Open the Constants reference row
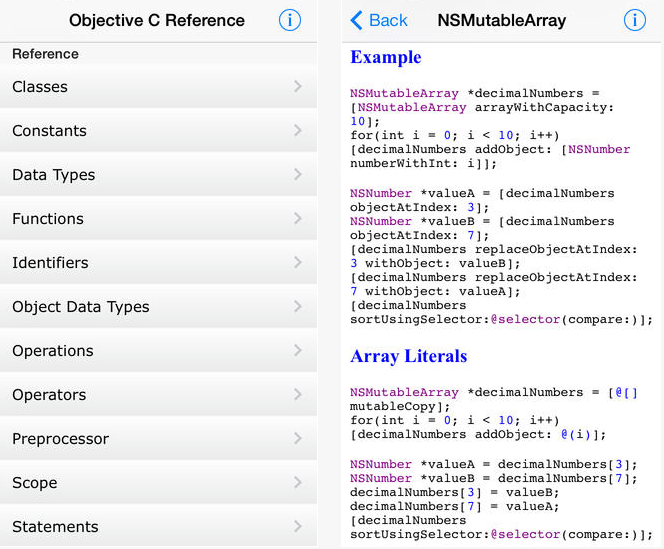Image resolution: width=664 pixels, height=549 pixels. click(49, 131)
